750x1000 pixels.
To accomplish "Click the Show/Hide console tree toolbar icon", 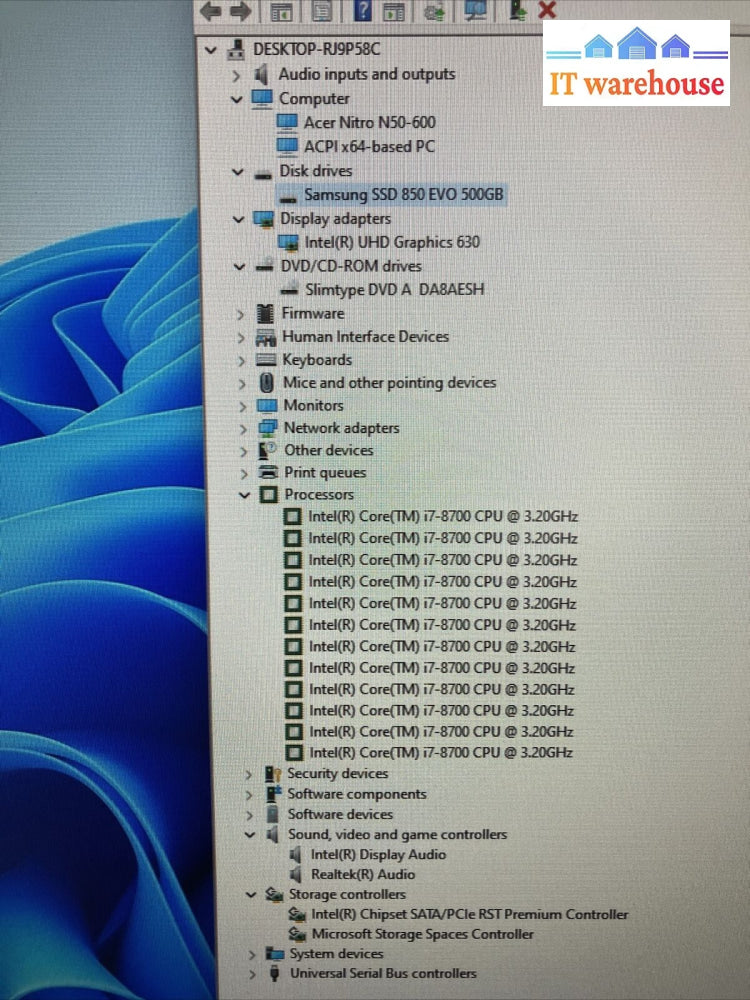I will point(281,12).
